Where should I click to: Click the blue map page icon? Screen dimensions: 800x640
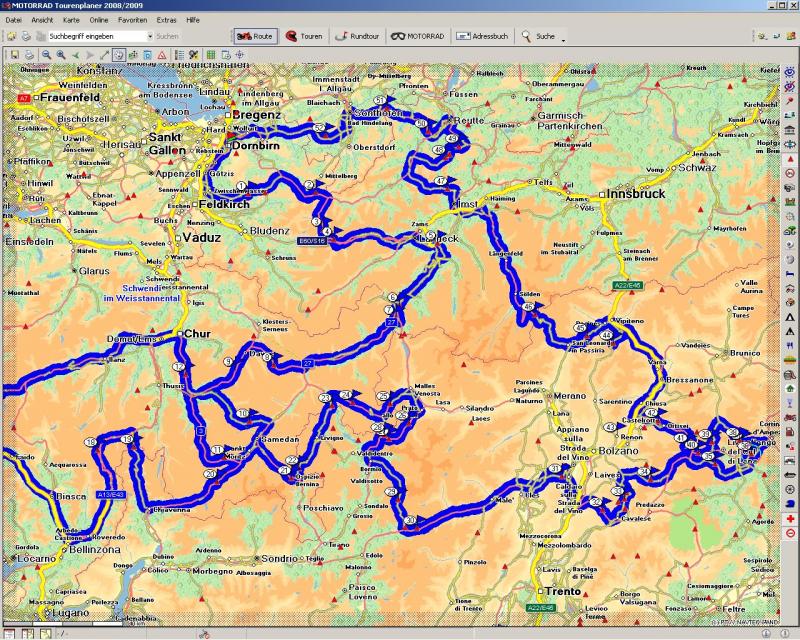point(147,55)
